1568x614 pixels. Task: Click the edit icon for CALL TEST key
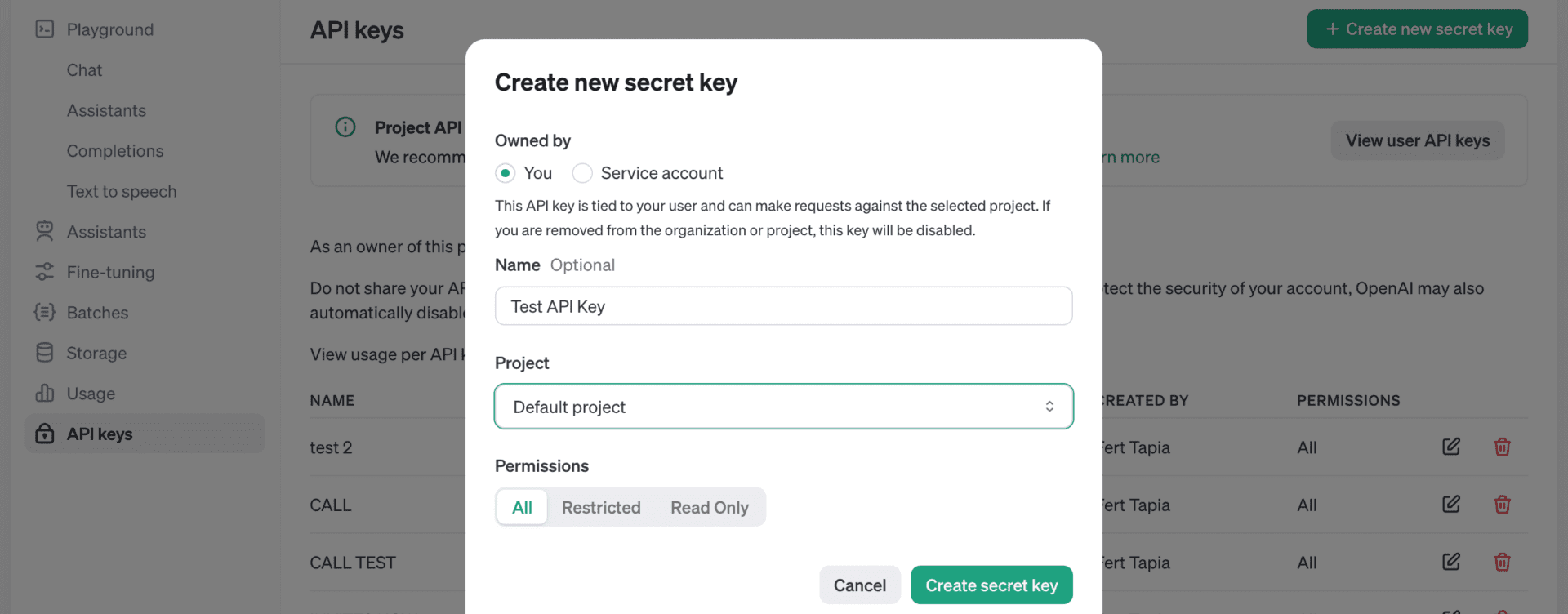coord(1450,562)
